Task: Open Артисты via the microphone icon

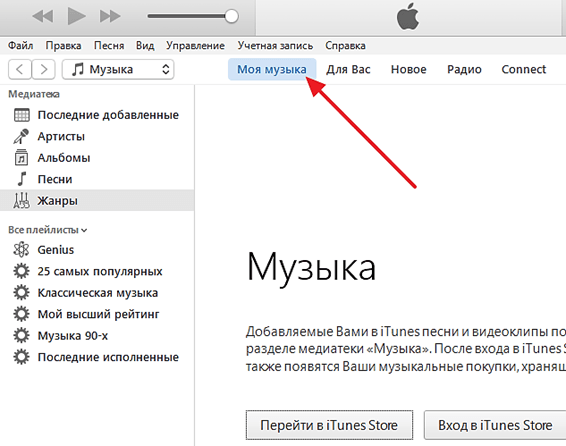Action: [21, 136]
